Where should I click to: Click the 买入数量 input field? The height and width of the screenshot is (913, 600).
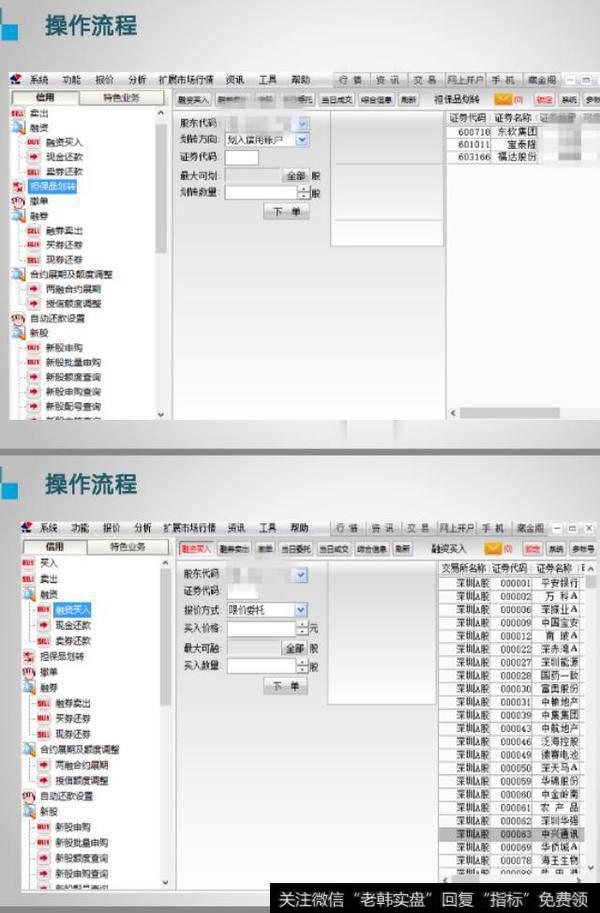[x=262, y=666]
